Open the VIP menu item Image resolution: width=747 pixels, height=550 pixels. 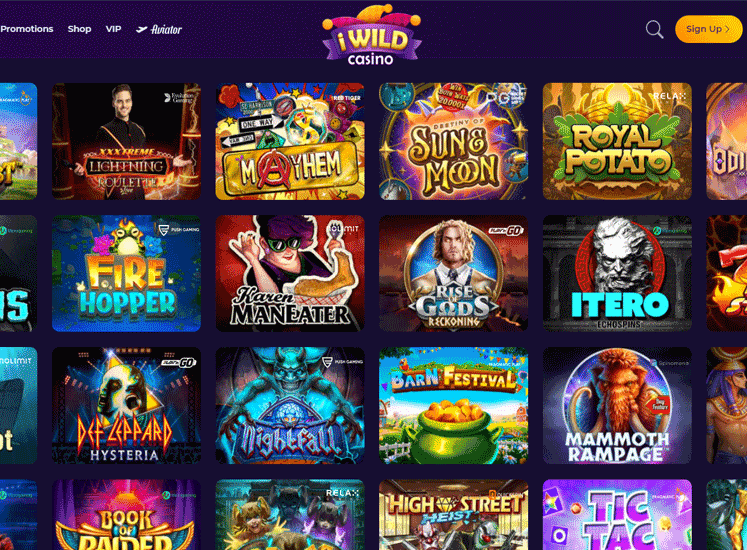pyautogui.click(x=113, y=29)
